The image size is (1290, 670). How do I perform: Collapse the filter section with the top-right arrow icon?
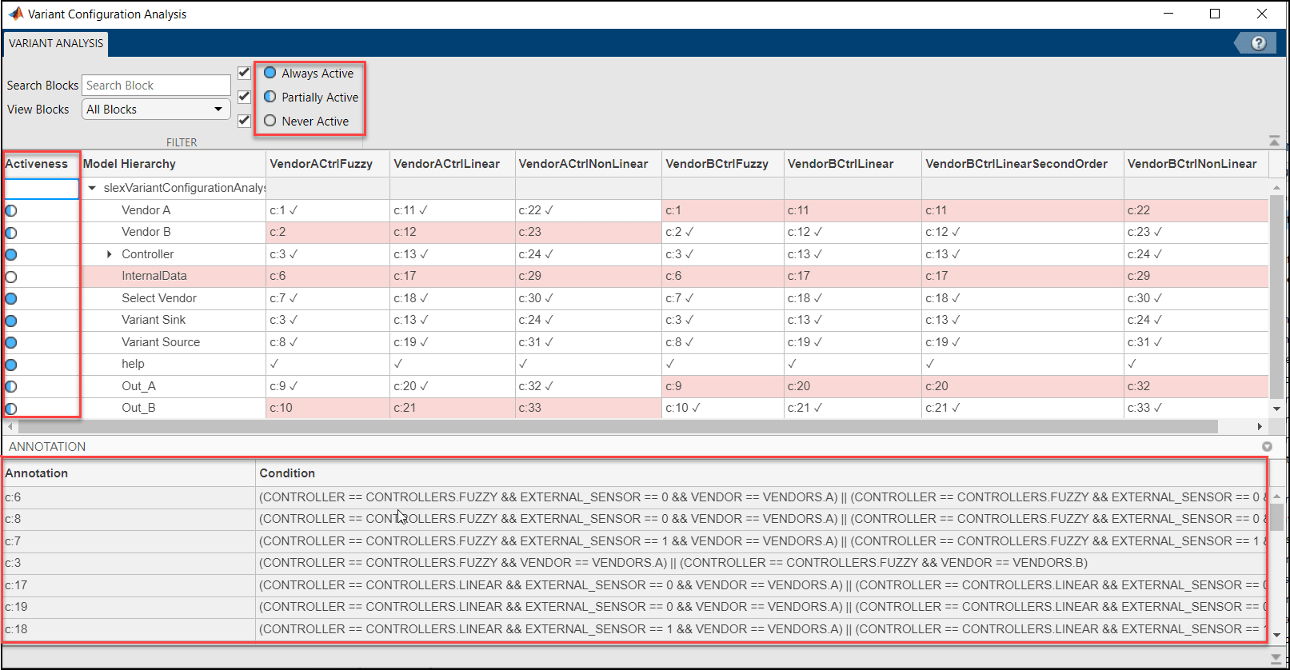click(1274, 141)
